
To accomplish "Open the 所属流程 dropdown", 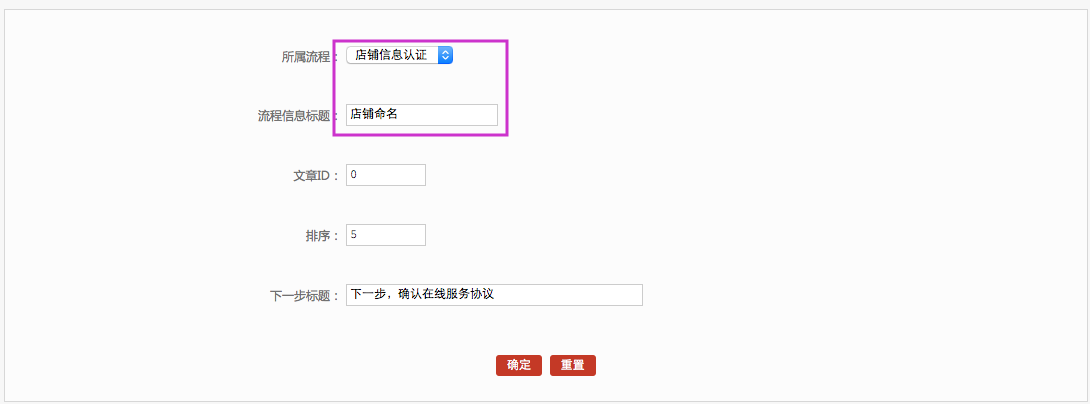I will pos(399,55).
